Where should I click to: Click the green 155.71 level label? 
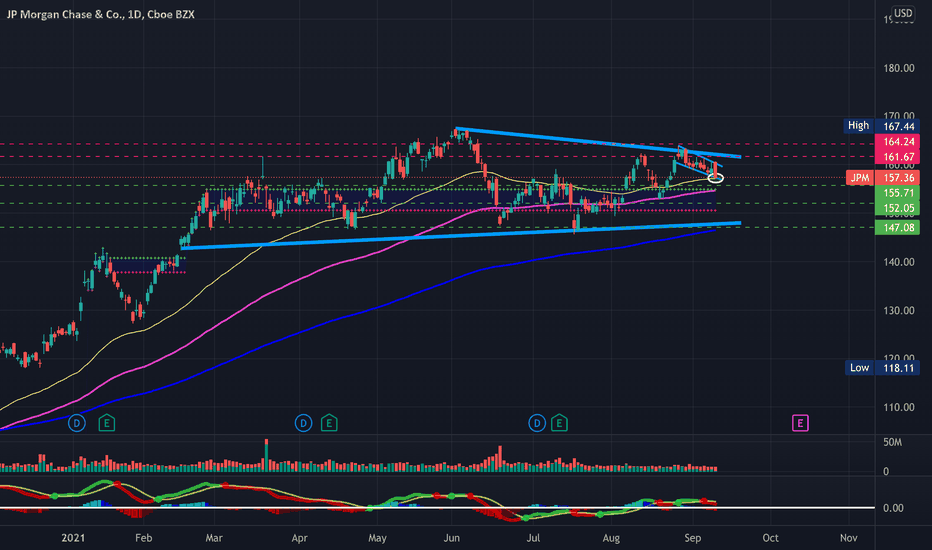pyautogui.click(x=898, y=193)
